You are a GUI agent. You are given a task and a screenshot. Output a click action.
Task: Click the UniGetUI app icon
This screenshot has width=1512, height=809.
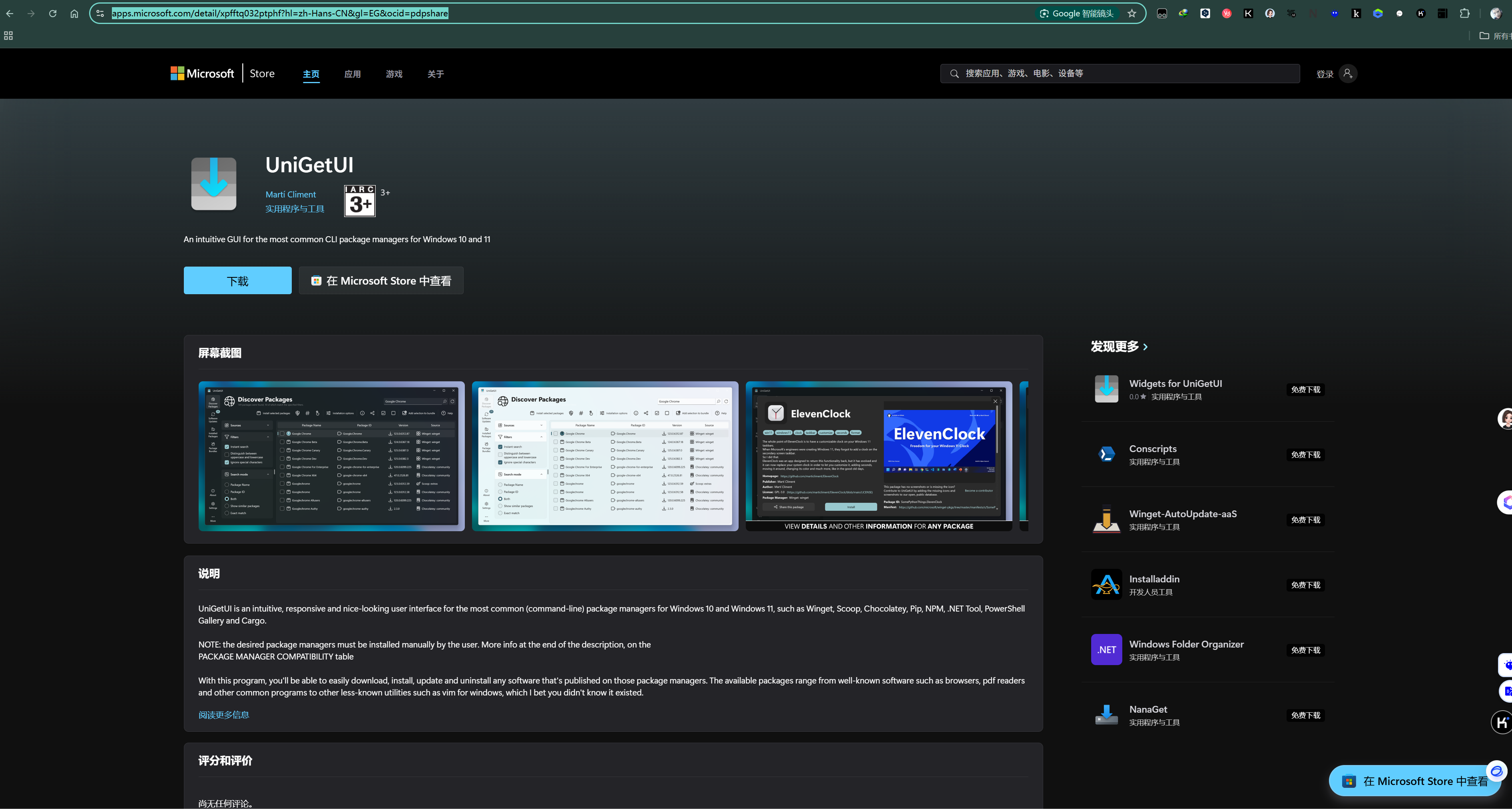(x=214, y=184)
